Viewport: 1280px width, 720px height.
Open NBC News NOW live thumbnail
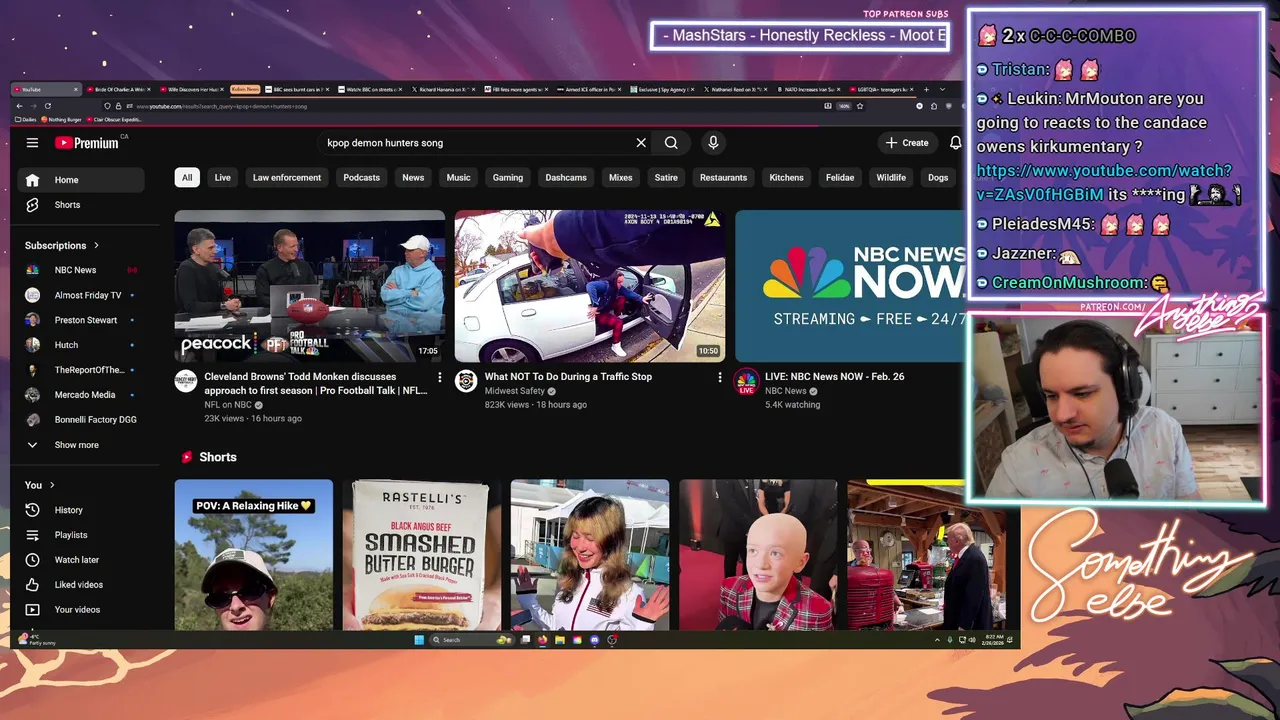(850, 286)
